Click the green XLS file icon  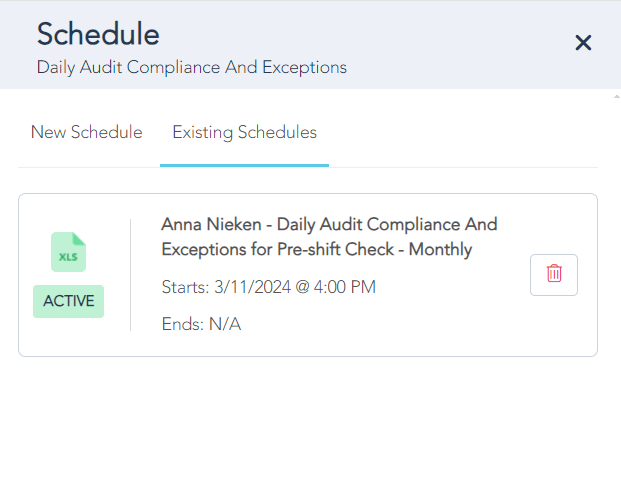click(68, 252)
